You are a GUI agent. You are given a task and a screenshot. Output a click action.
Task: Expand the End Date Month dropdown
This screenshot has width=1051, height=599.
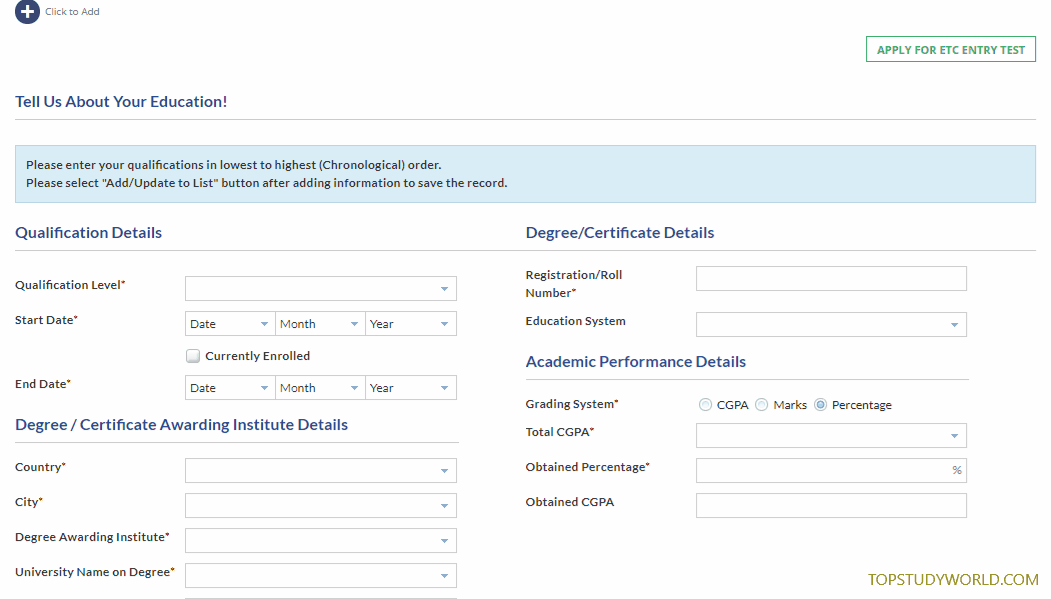[320, 388]
